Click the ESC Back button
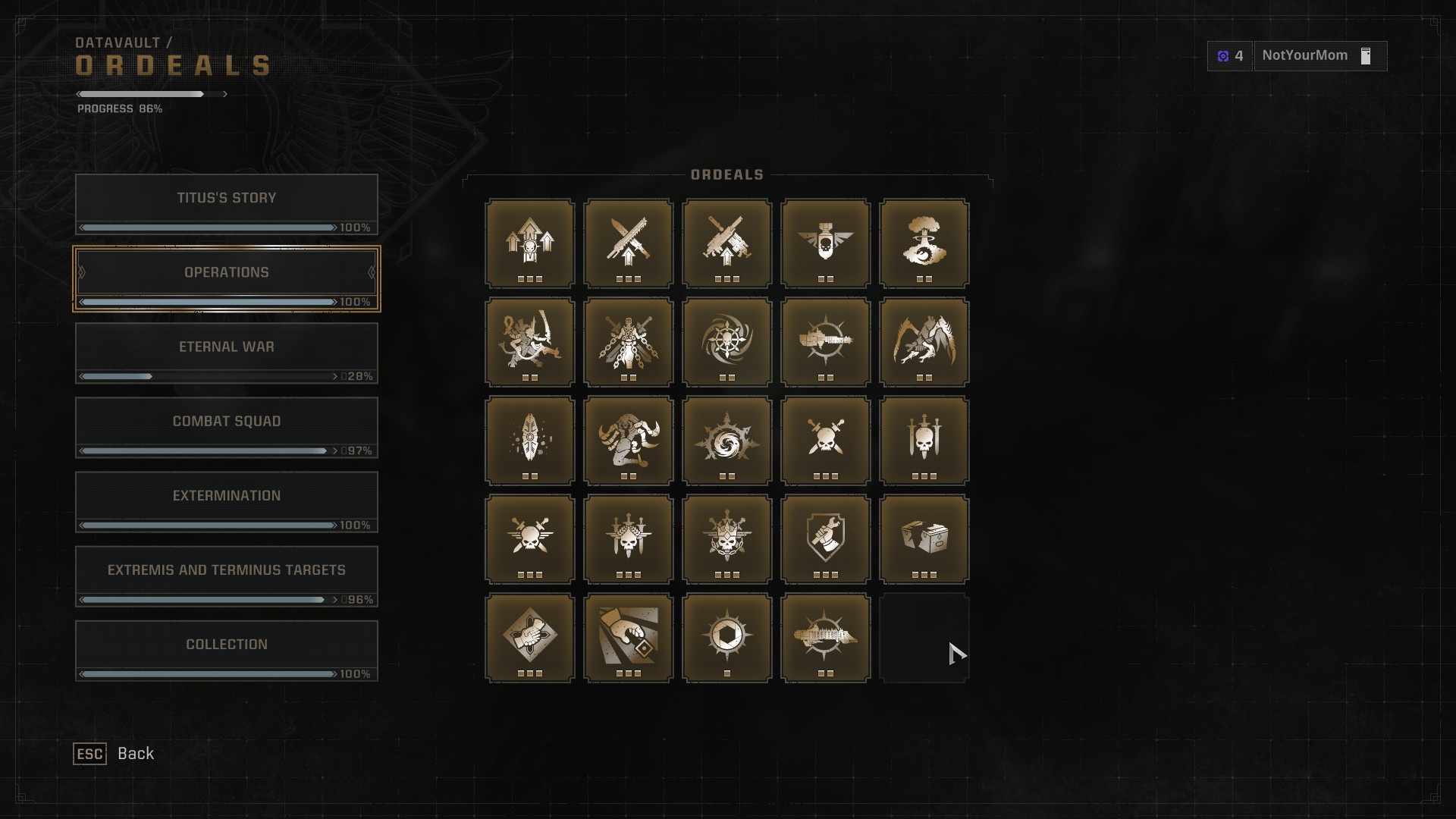 pos(114,753)
